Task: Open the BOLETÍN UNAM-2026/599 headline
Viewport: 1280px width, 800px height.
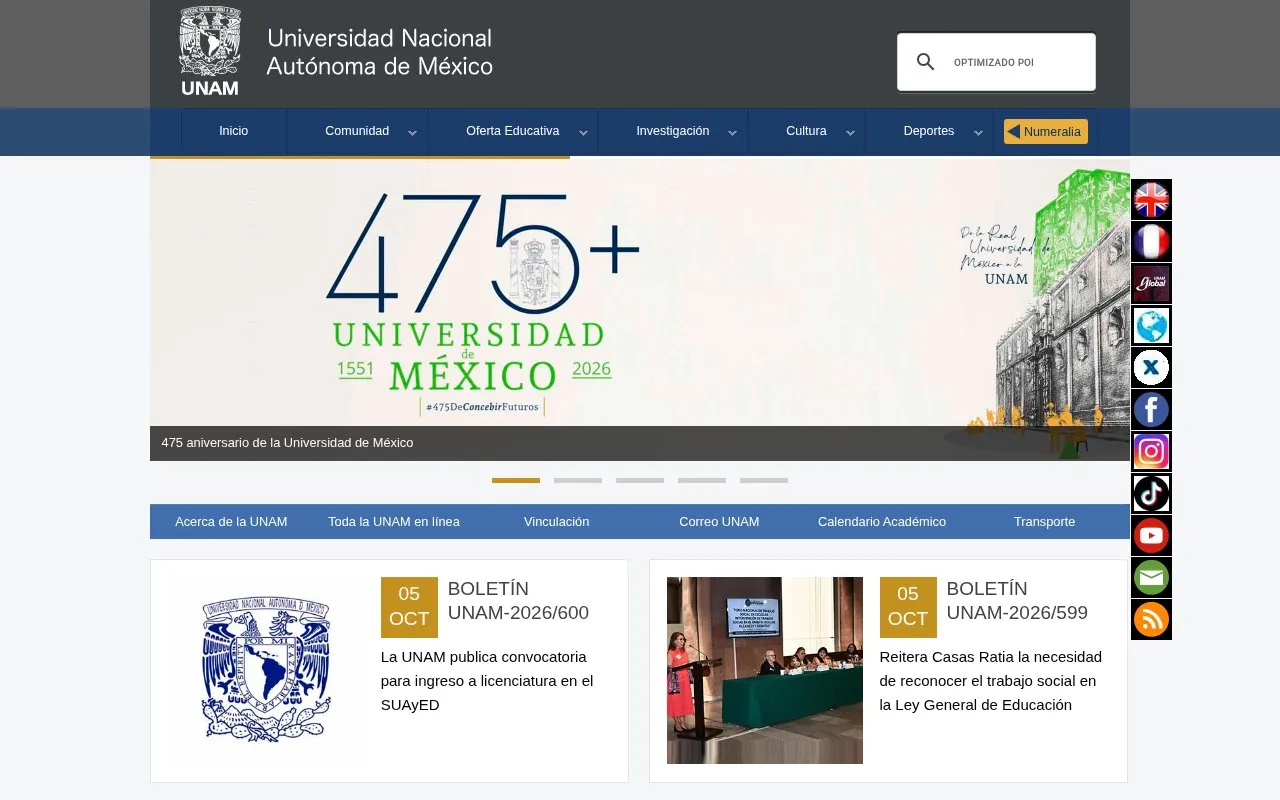Action: (1017, 601)
